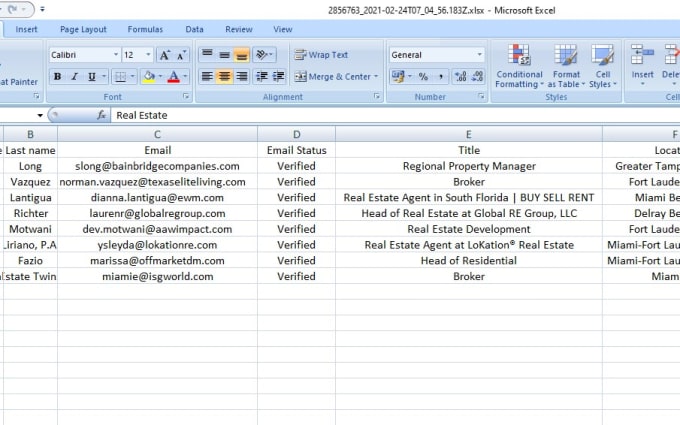The height and width of the screenshot is (425, 680).
Task: Apply Percent Style
Action: click(423, 77)
